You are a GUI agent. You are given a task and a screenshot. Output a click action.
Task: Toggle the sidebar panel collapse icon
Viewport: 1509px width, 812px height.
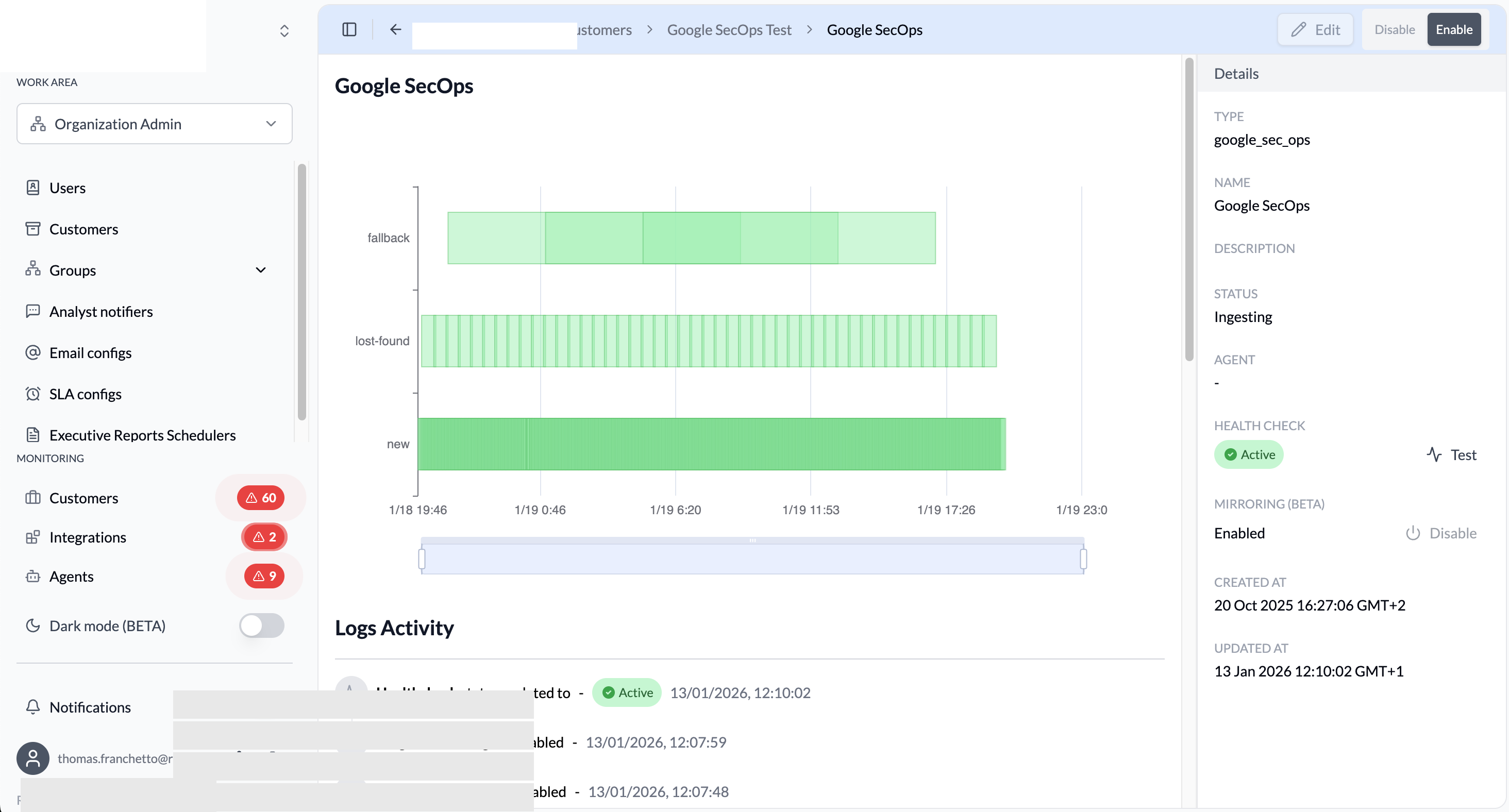click(350, 29)
